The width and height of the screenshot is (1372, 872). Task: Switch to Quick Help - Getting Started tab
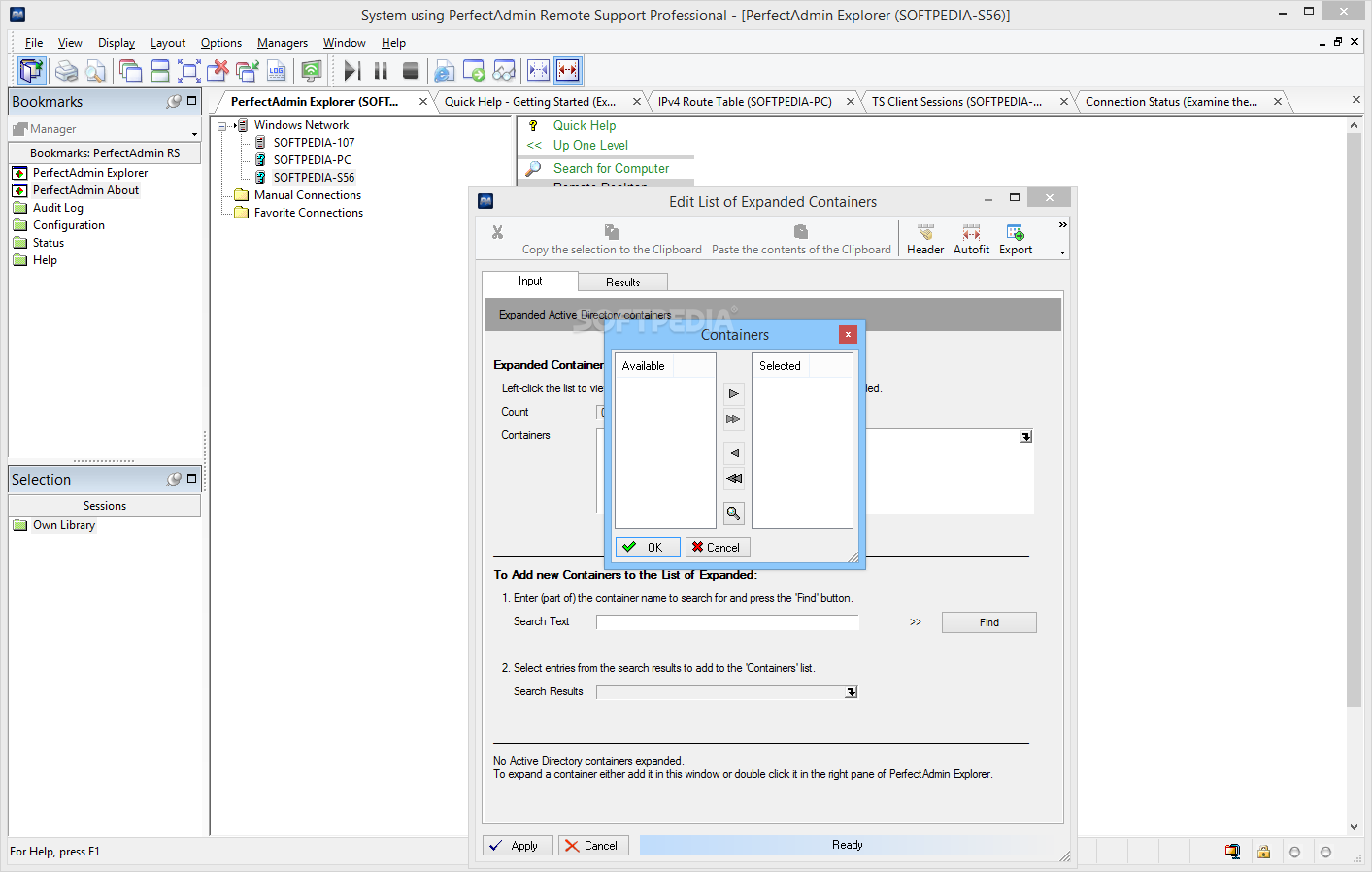click(x=530, y=102)
